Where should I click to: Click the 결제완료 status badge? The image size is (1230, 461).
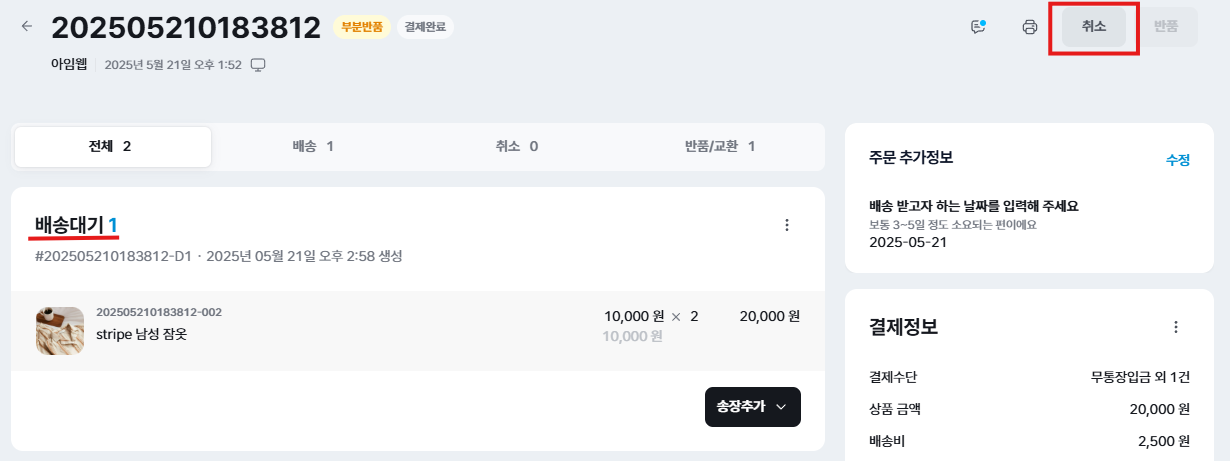pyautogui.click(x=425, y=27)
